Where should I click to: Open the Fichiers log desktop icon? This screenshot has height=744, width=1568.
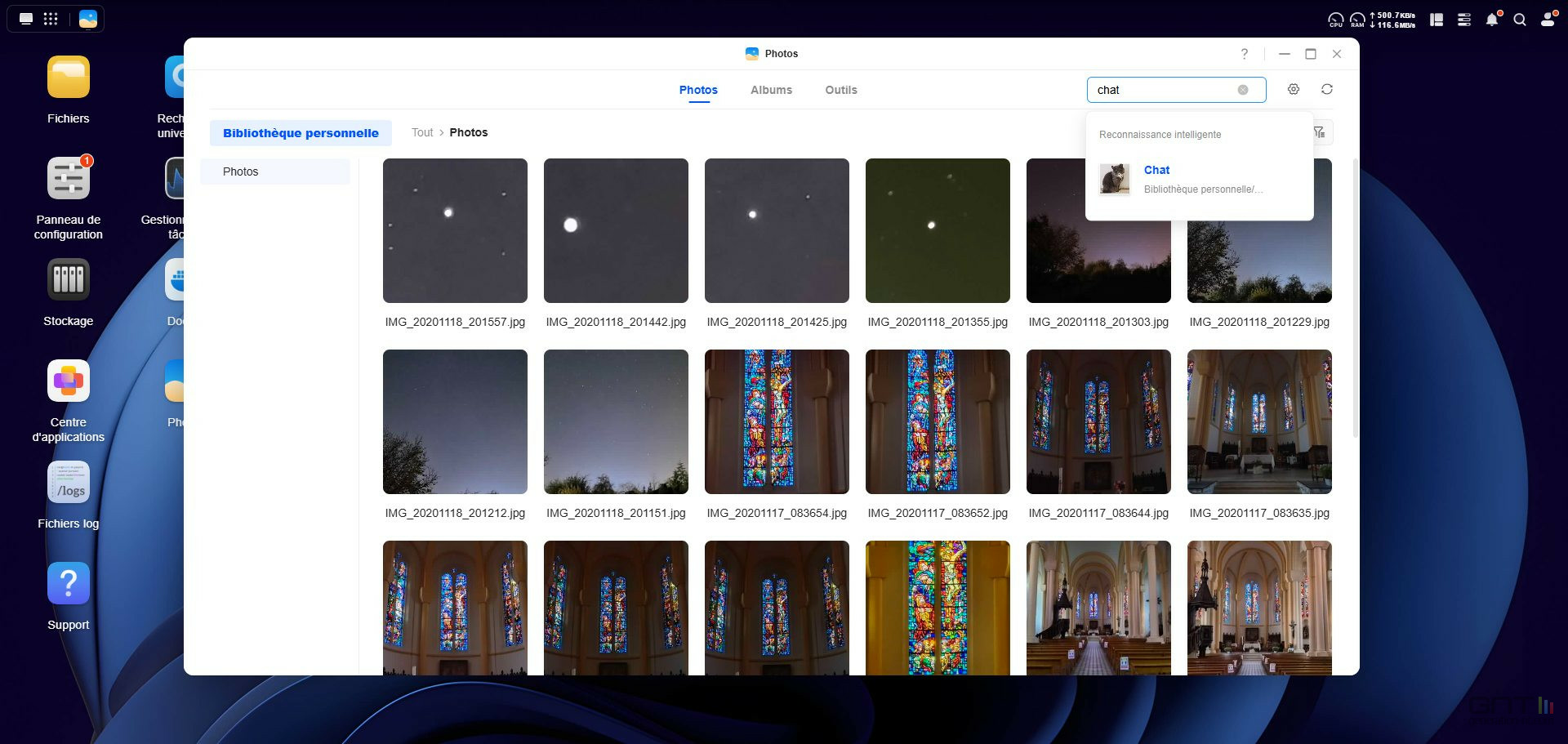pyautogui.click(x=69, y=483)
